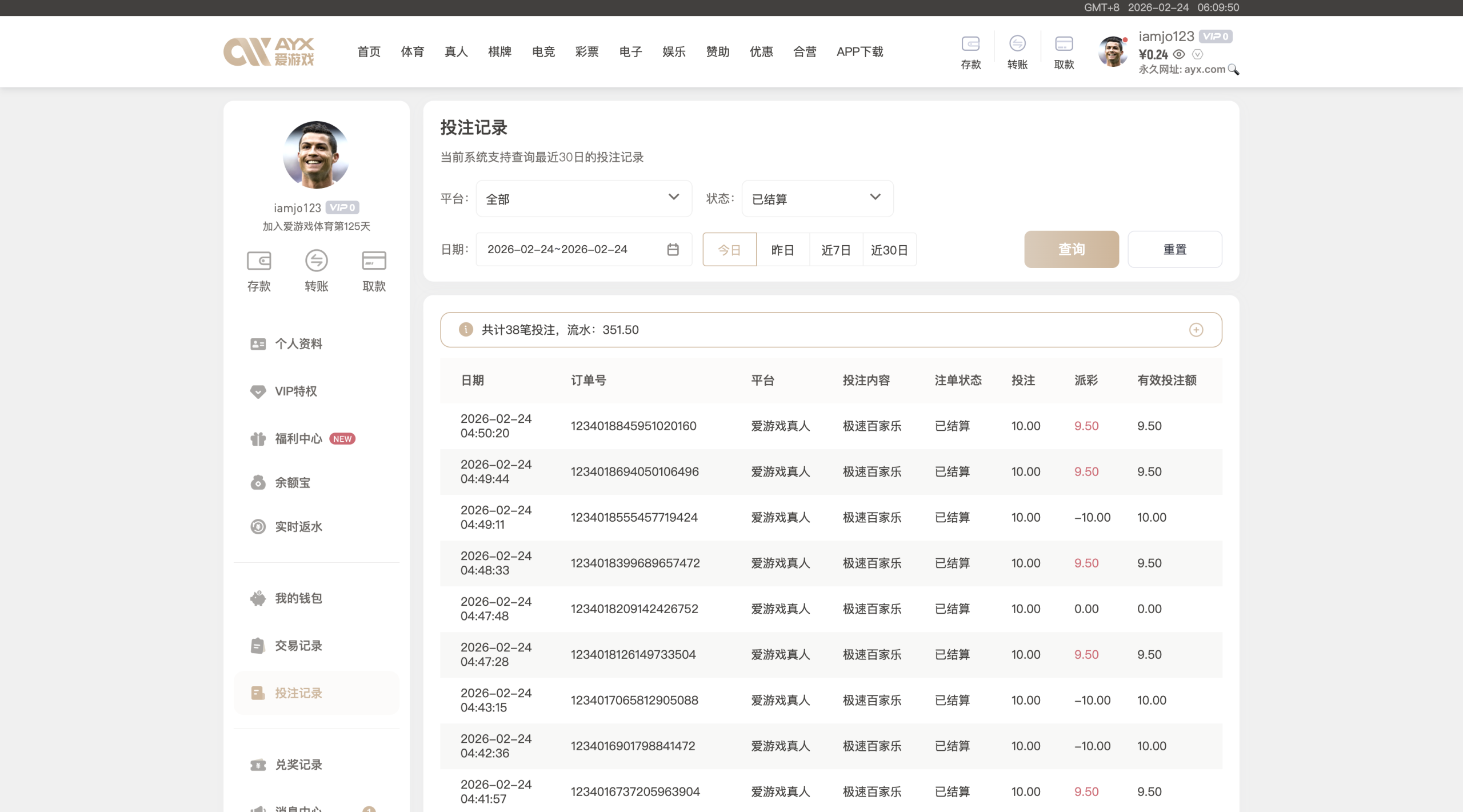1463x812 pixels.
Task: Click sidebar transfer icon under profile
Action: [316, 261]
